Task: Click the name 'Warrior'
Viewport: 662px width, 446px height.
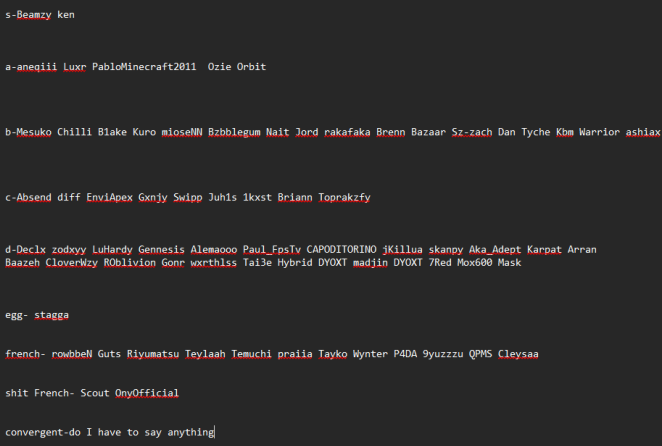Action: pyautogui.click(x=599, y=132)
